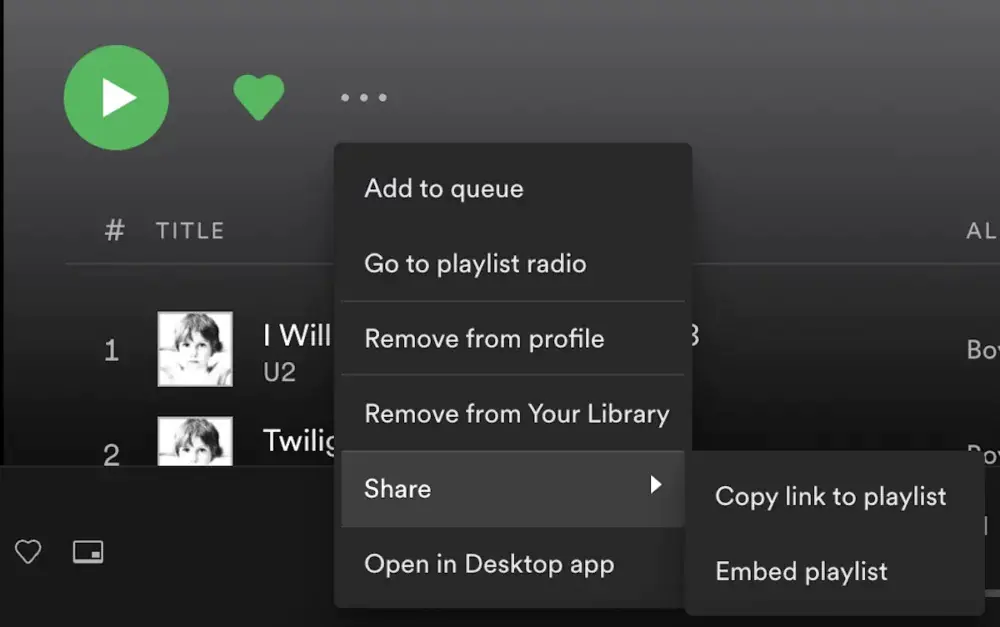Unlike playlist via the green heart icon

click(x=258, y=96)
